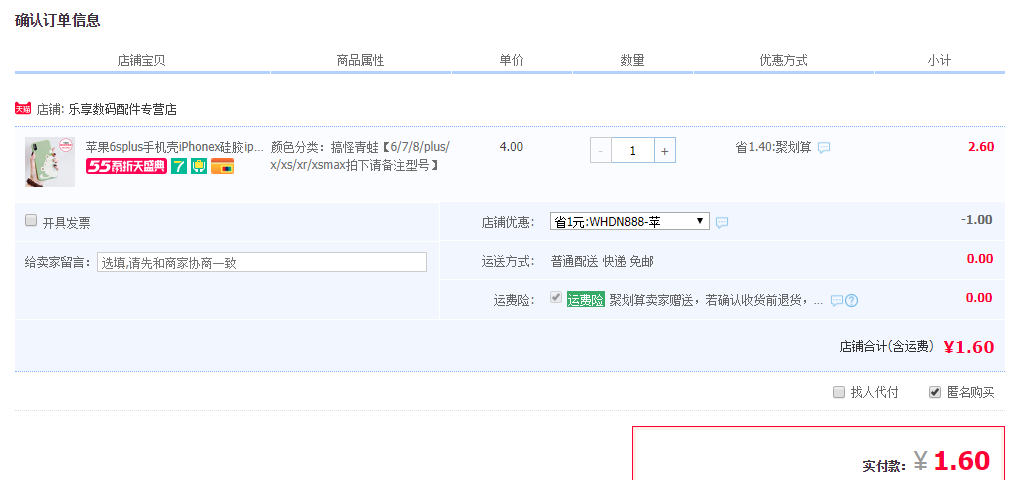Open the 乐享数码配件专营店 shop link

point(122,109)
